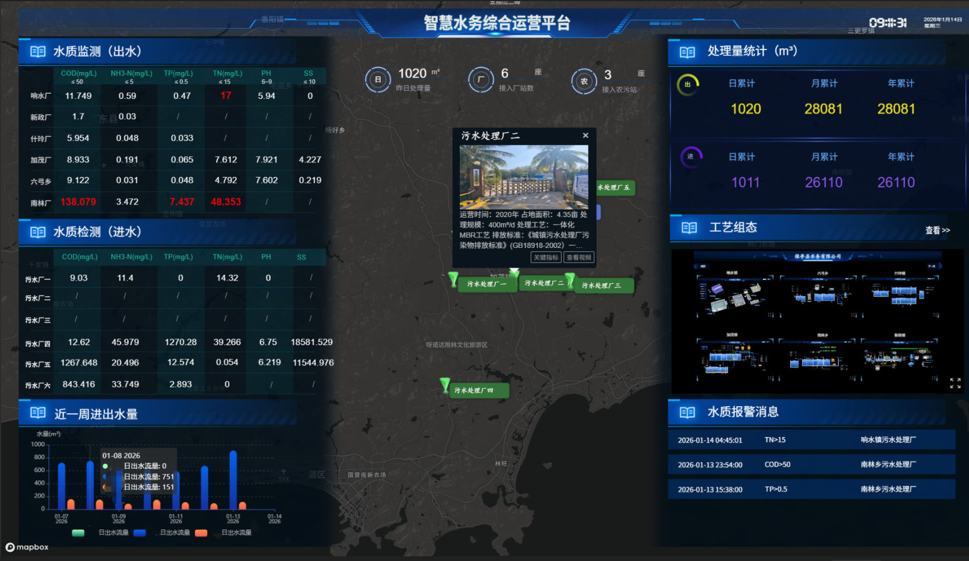969x561 pixels.
Task: Close the 污水处理厂二 popup
Action: pos(585,135)
